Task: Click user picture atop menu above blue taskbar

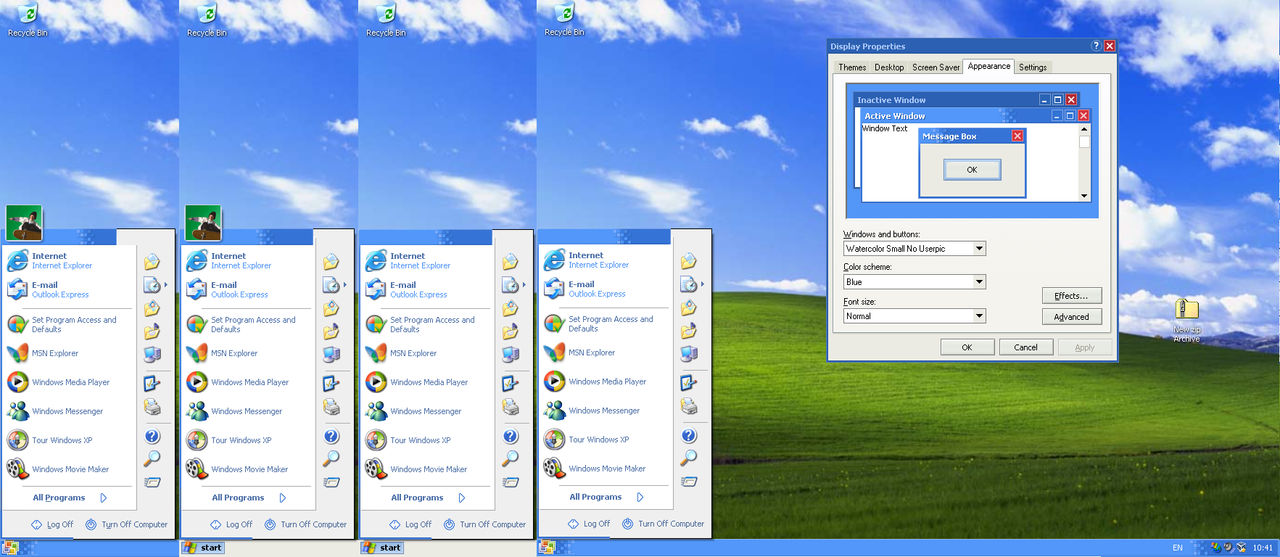Action: 23,222
